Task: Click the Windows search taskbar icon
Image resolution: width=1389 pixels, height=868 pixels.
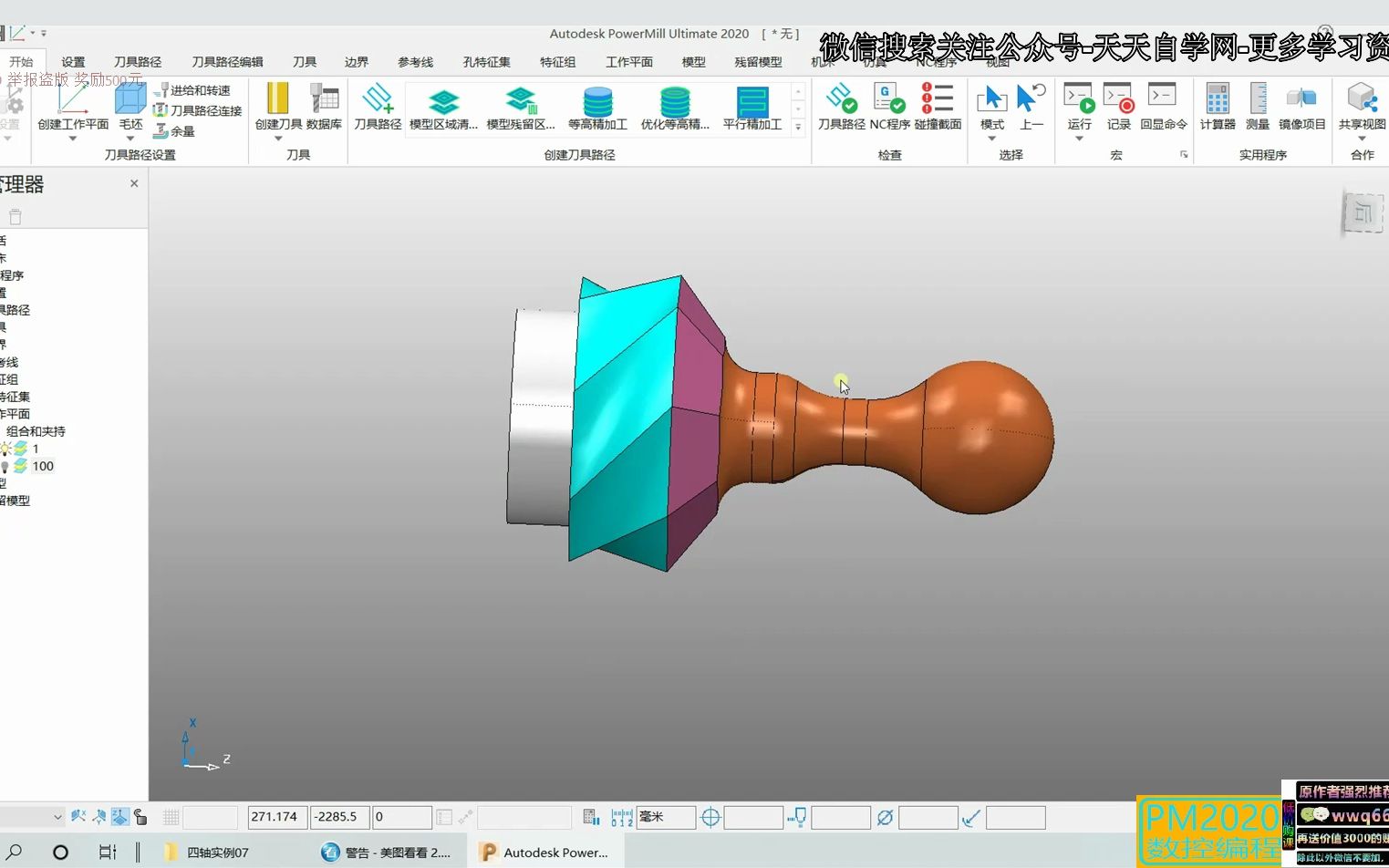Action: tap(16, 852)
